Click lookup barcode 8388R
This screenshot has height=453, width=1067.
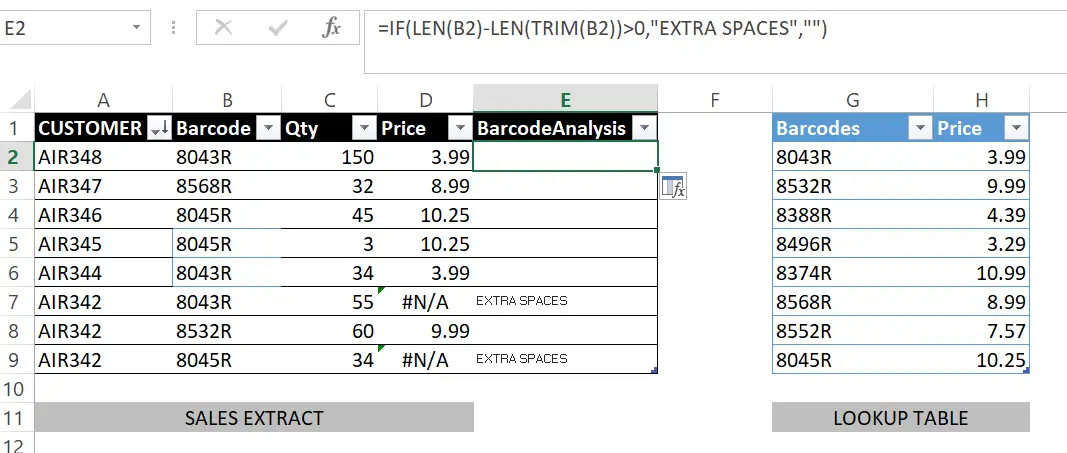point(853,215)
